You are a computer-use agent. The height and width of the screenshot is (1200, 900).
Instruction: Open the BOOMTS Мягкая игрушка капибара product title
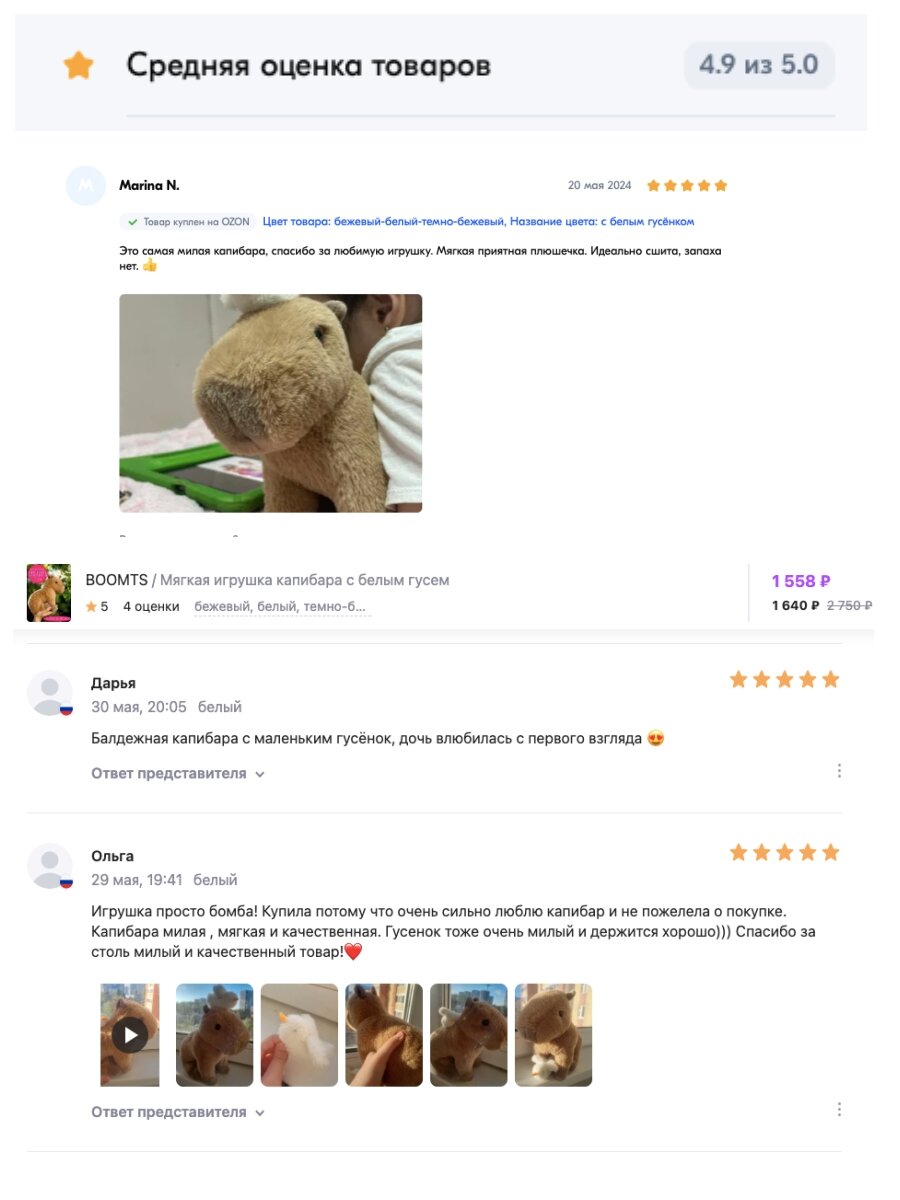268,580
